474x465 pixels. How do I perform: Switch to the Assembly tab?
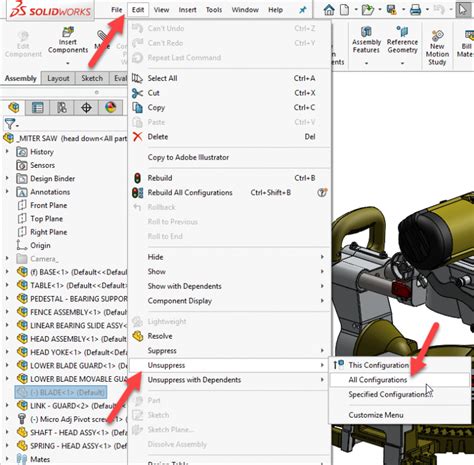(x=21, y=78)
